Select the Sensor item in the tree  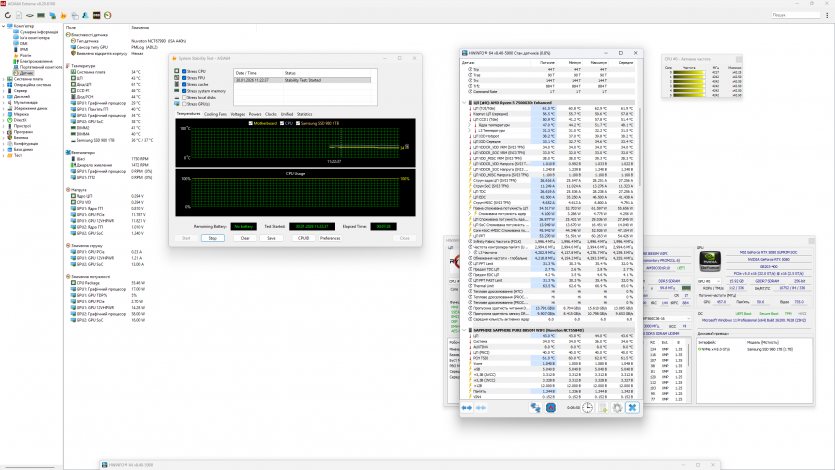point(26,73)
